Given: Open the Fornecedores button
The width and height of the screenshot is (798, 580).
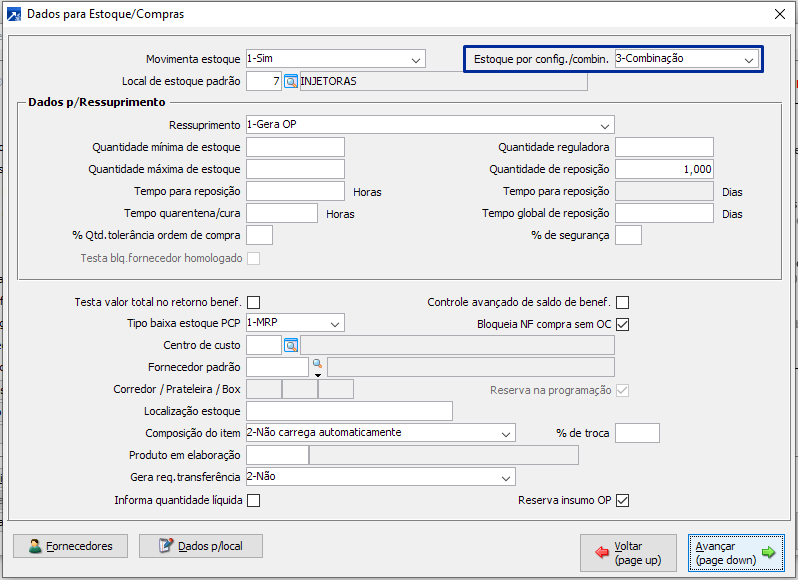Looking at the screenshot, I should [x=71, y=546].
